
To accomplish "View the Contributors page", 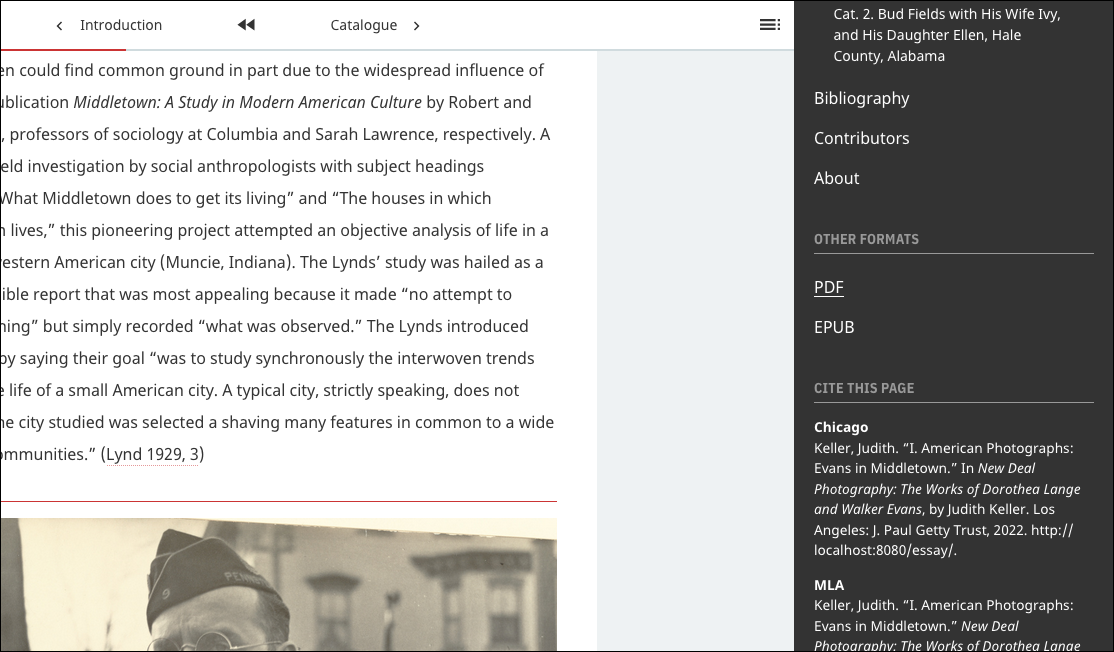I will [861, 138].
